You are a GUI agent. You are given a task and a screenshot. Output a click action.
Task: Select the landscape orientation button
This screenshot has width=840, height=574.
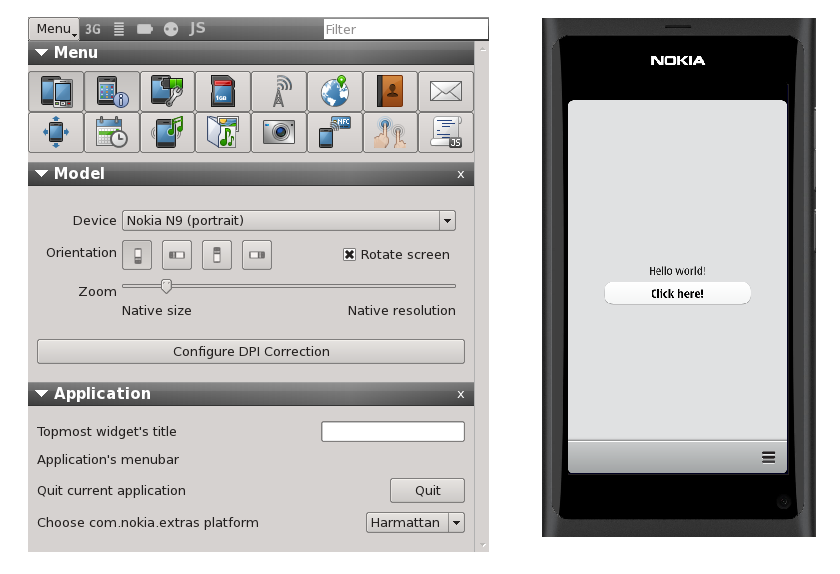coord(177,255)
